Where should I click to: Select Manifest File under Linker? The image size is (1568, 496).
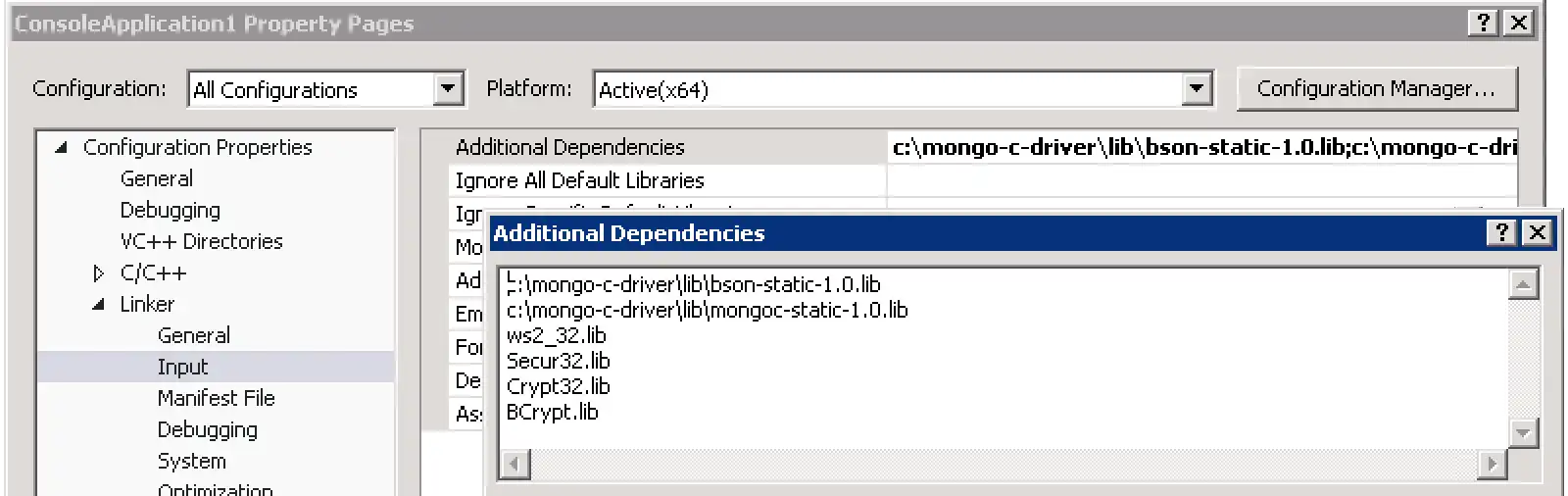[x=217, y=398]
